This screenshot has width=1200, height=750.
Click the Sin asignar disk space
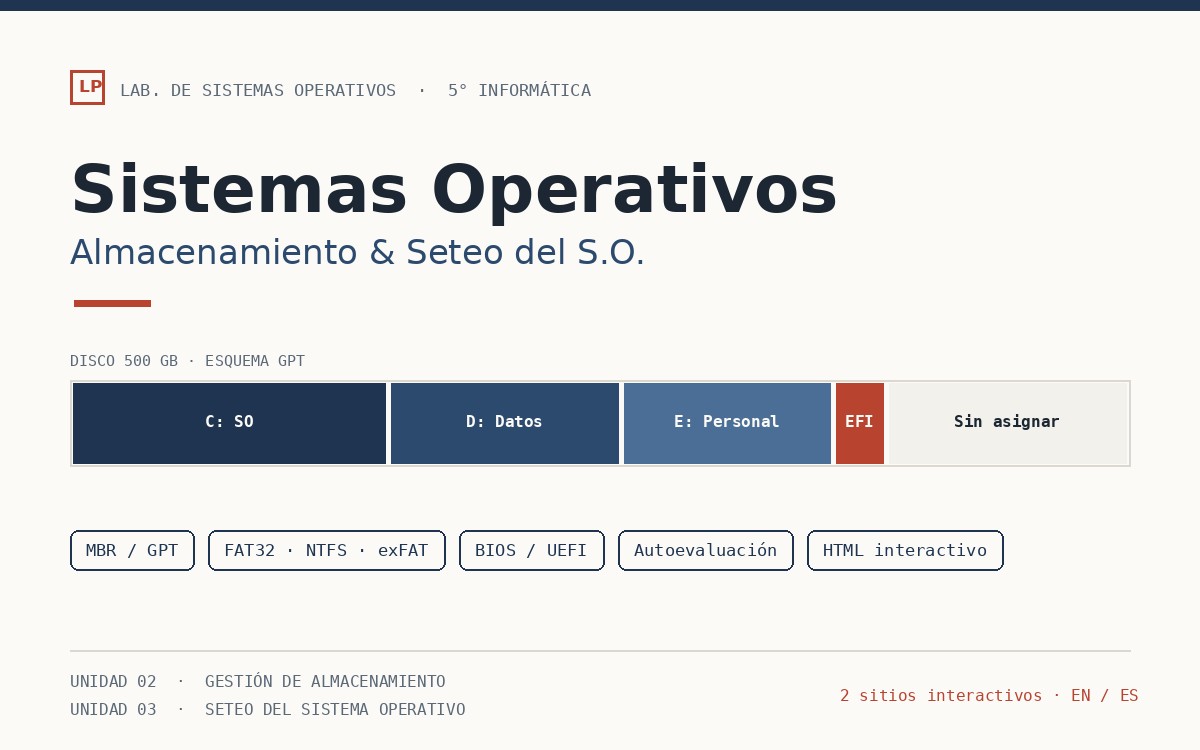[1008, 423]
